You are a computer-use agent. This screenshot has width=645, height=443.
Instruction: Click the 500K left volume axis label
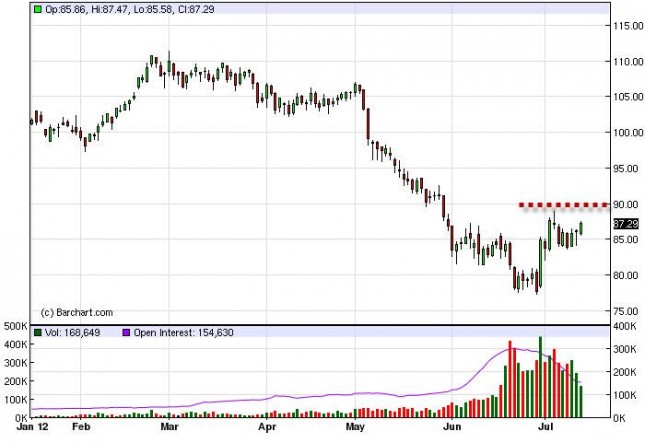click(15, 327)
